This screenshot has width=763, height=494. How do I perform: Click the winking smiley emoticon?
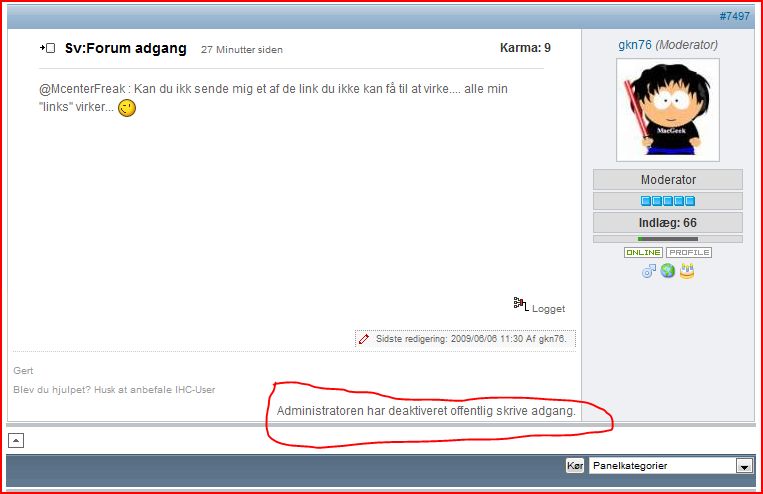127,108
